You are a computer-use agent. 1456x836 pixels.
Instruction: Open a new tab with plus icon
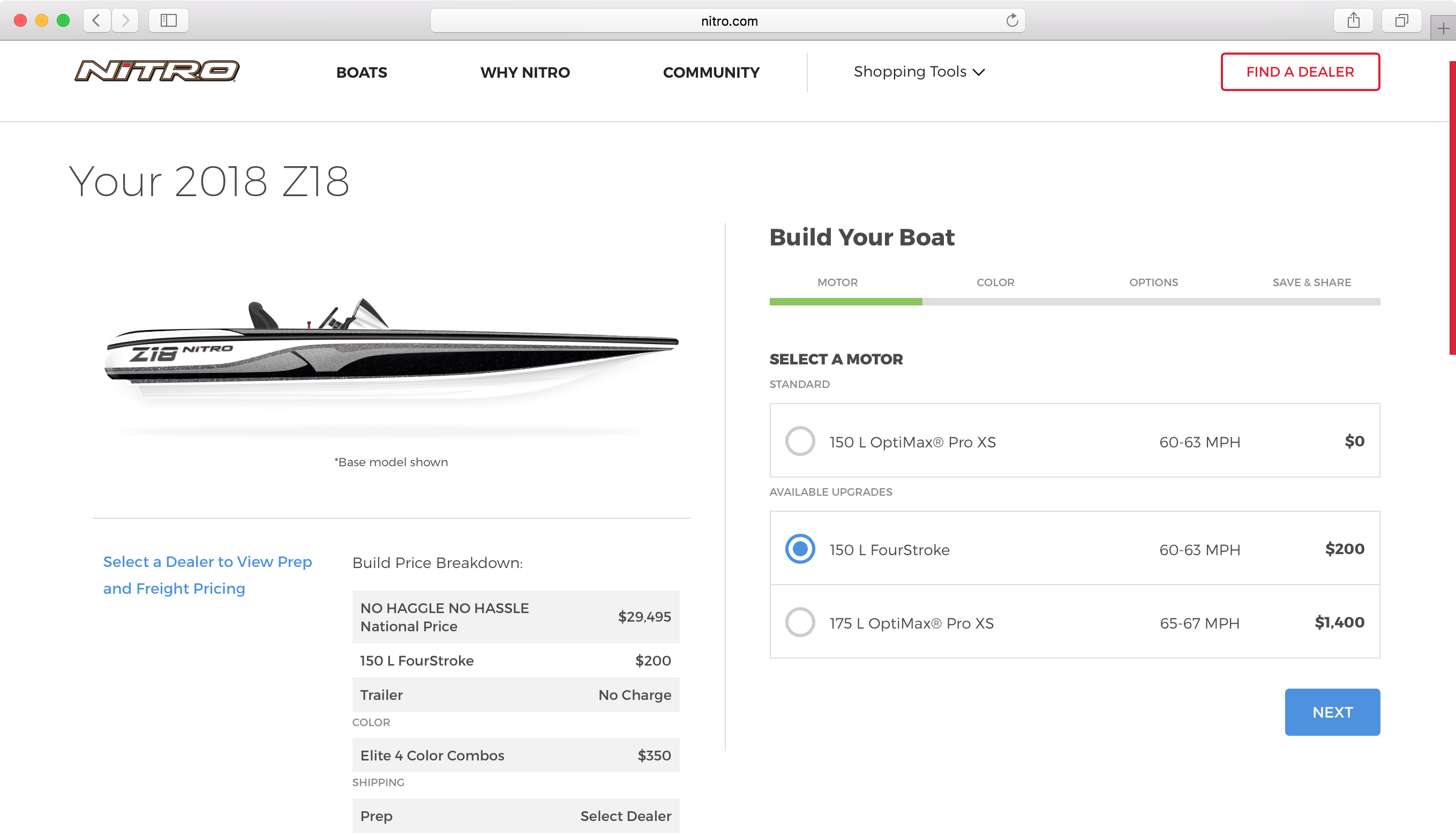(1443, 29)
